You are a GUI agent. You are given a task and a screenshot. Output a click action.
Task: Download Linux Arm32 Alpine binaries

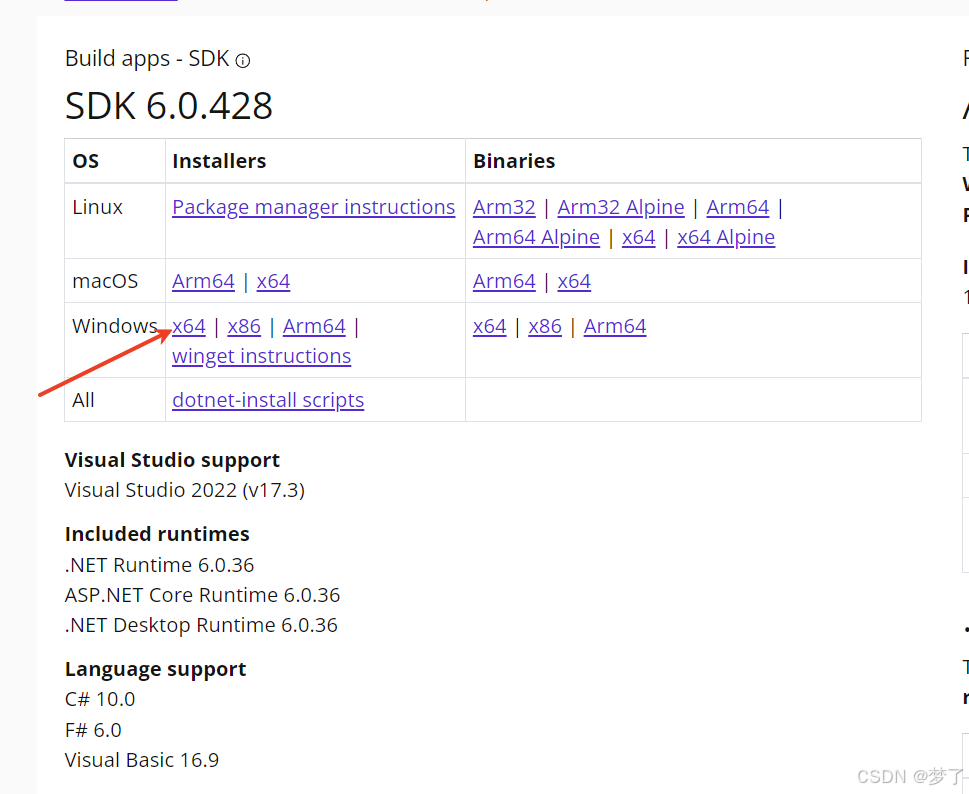(x=620, y=207)
